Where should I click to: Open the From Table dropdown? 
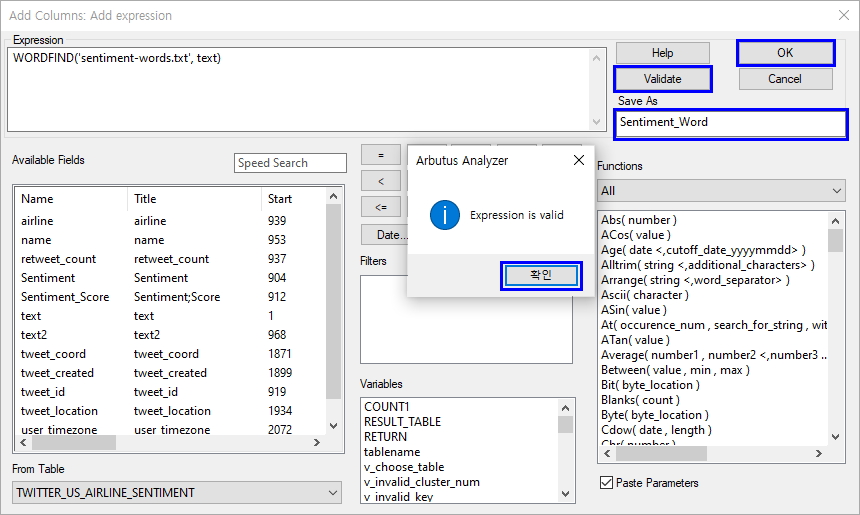click(177, 493)
